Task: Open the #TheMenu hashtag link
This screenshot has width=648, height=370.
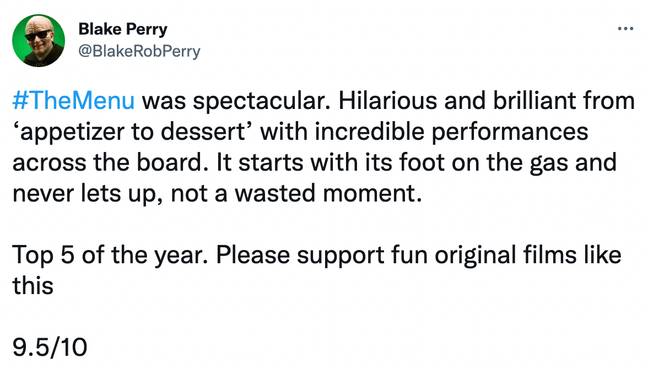Action: [x=74, y=101]
